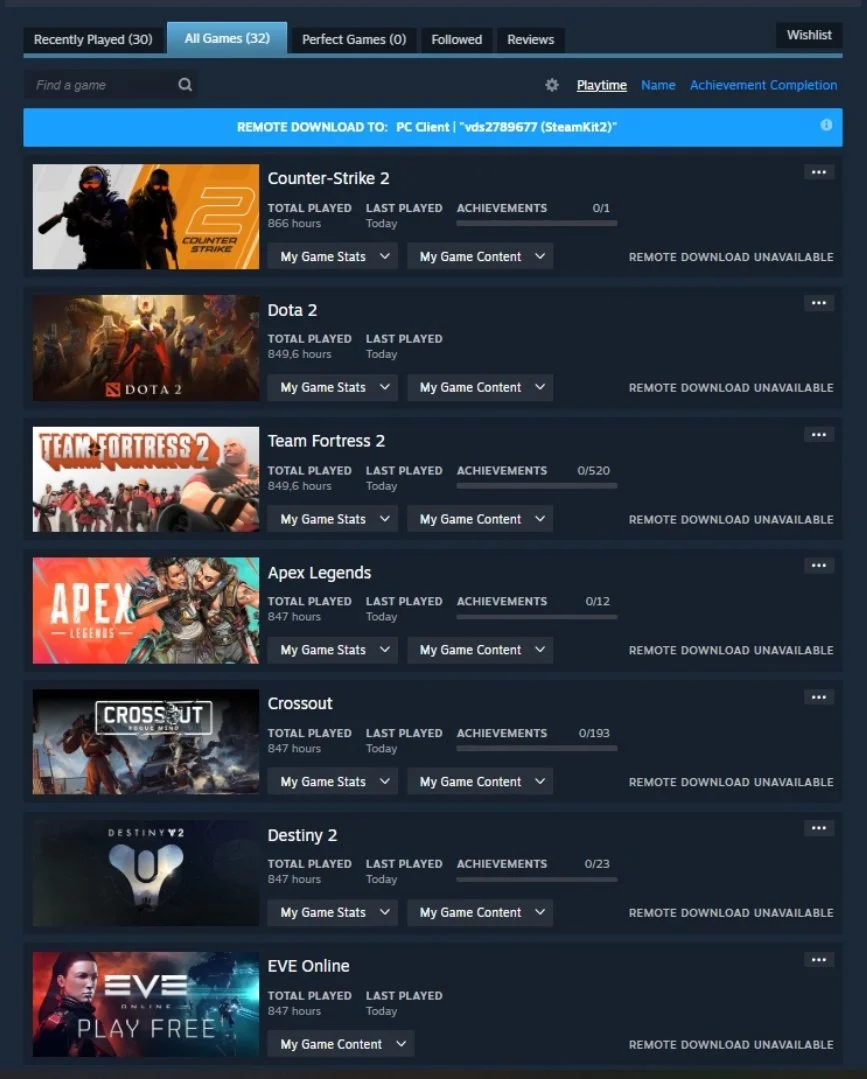The image size is (867, 1079).
Task: Open the Dota 2 title link
Action: (x=292, y=310)
